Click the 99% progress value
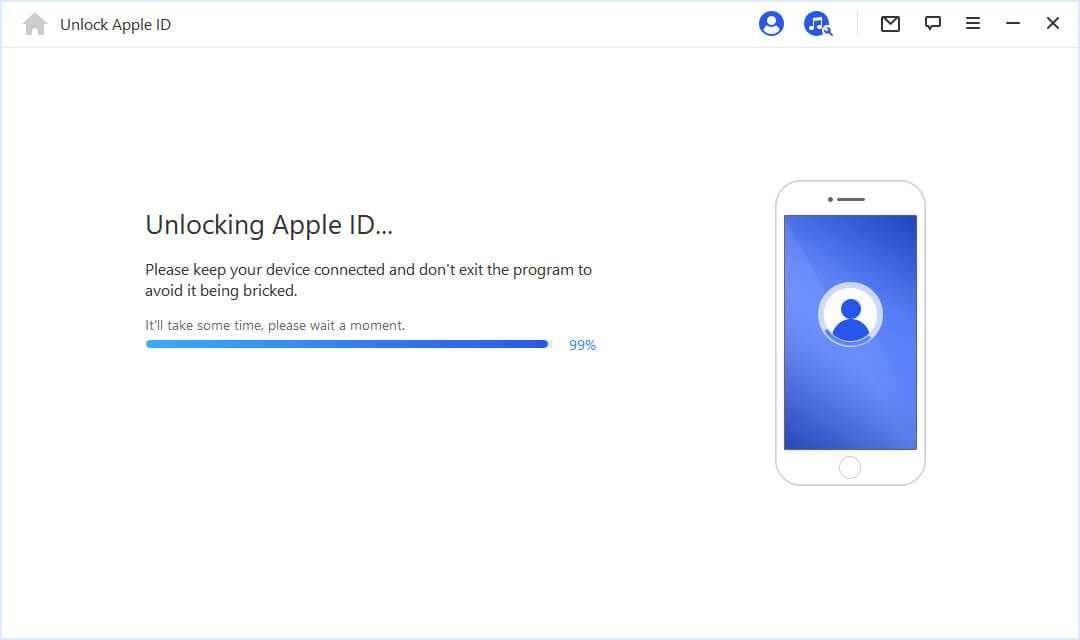 pyautogui.click(x=582, y=345)
